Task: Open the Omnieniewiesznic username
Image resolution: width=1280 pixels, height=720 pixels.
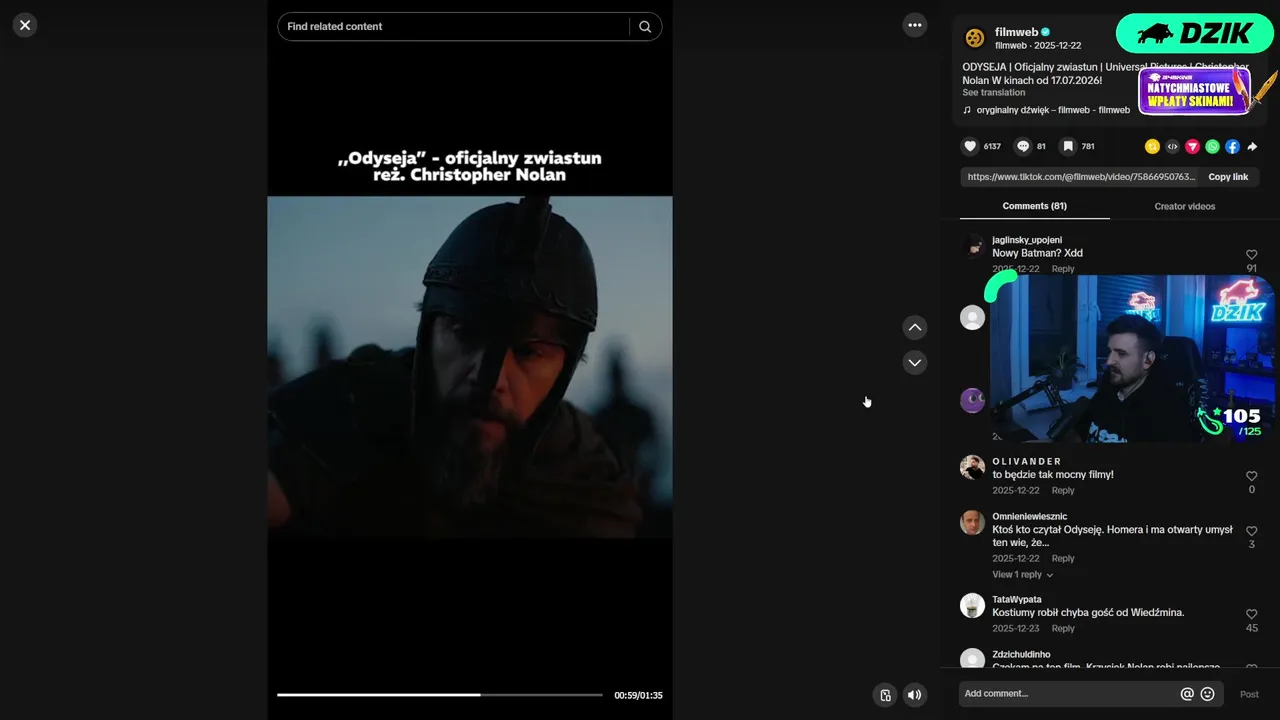Action: pos(1029,516)
